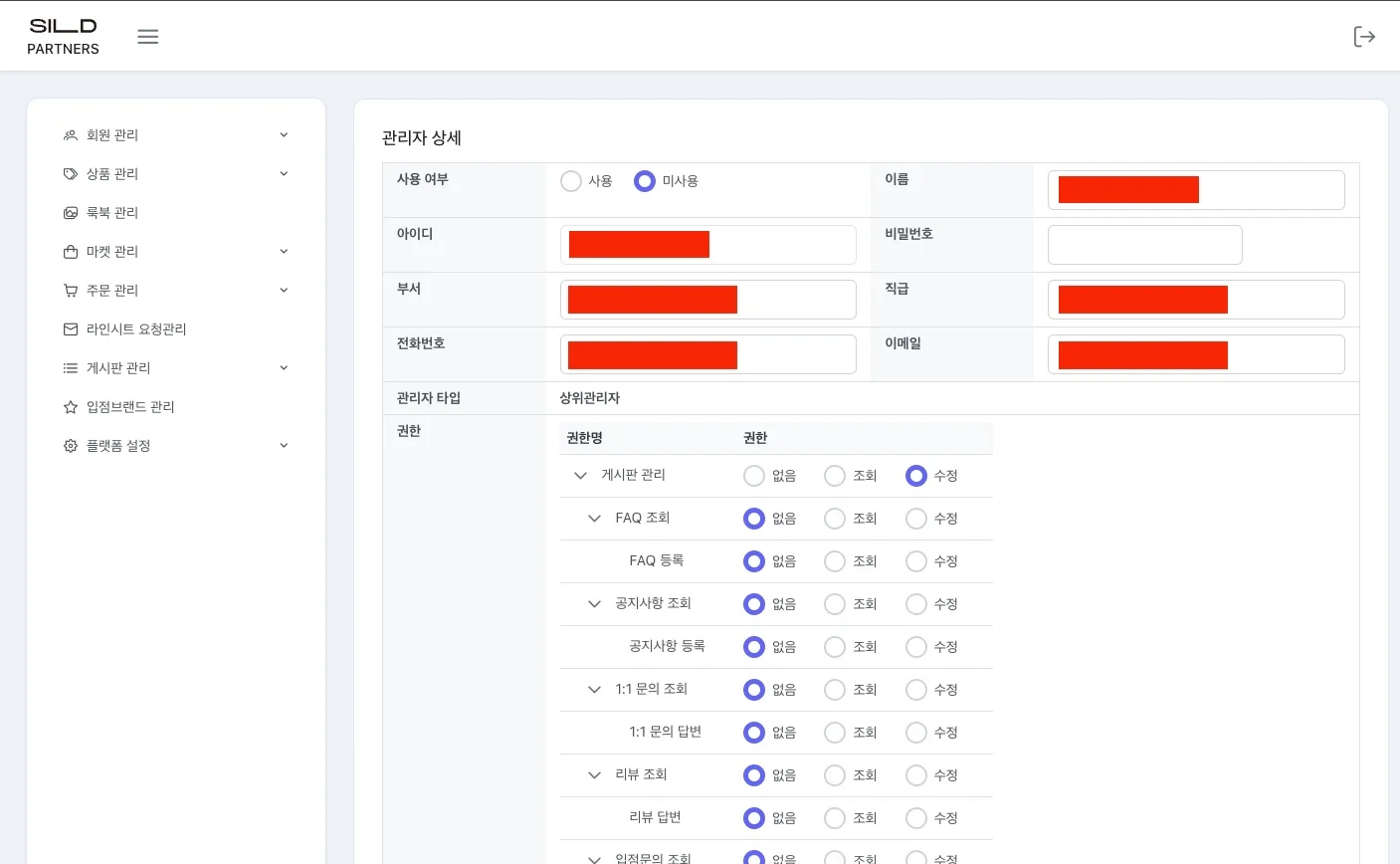Click the gear icon for 플랫폼 설정
This screenshot has width=1400, height=864.
tap(71, 446)
